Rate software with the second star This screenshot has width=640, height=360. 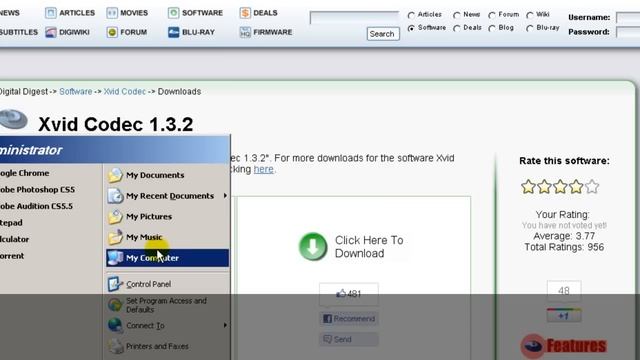point(544,187)
